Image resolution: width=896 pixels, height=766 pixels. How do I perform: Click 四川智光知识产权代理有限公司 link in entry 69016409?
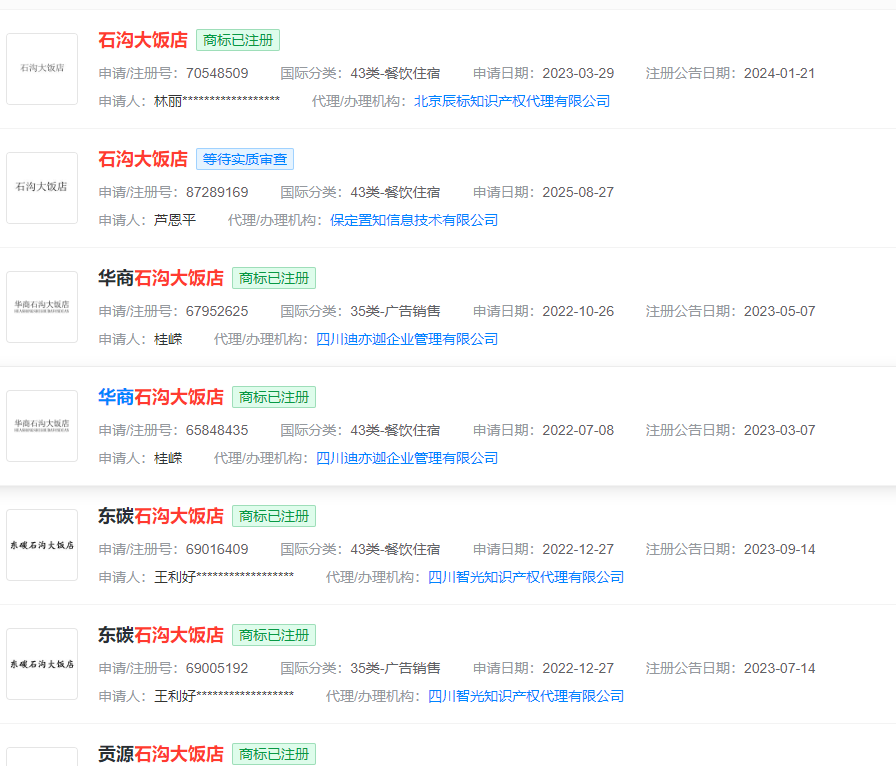[526, 577]
